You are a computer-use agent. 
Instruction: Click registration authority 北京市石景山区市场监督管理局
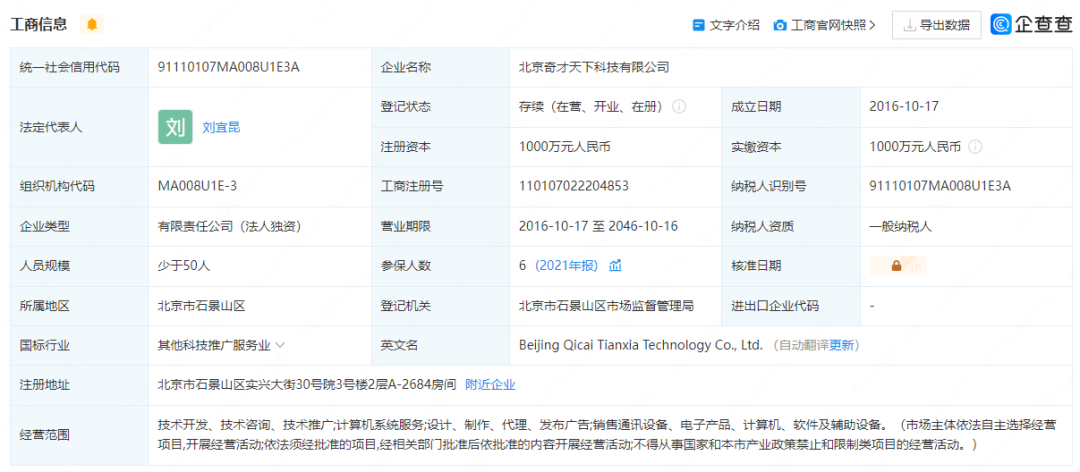click(x=606, y=305)
